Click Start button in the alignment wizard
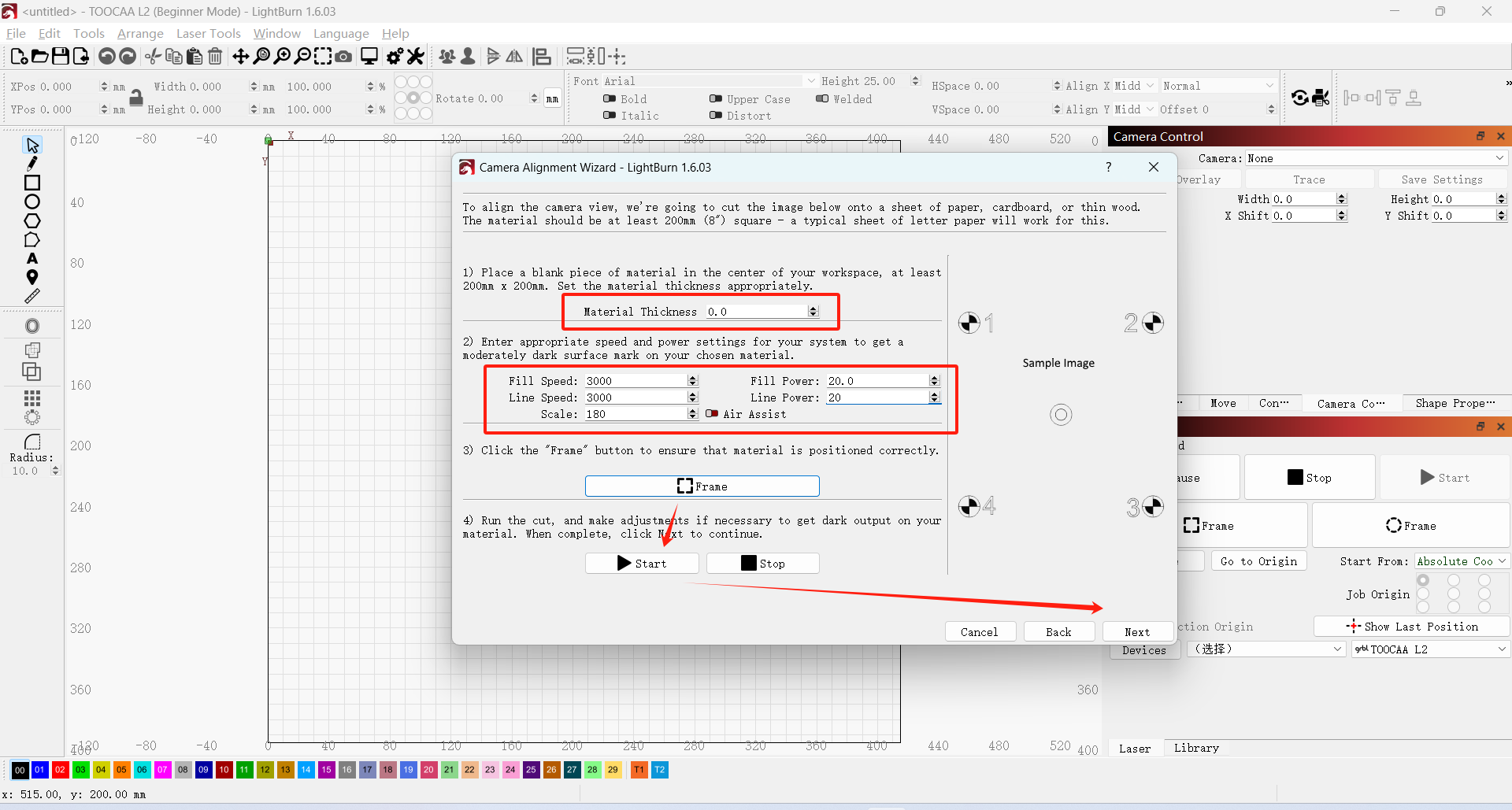The height and width of the screenshot is (810, 1512). click(642, 563)
